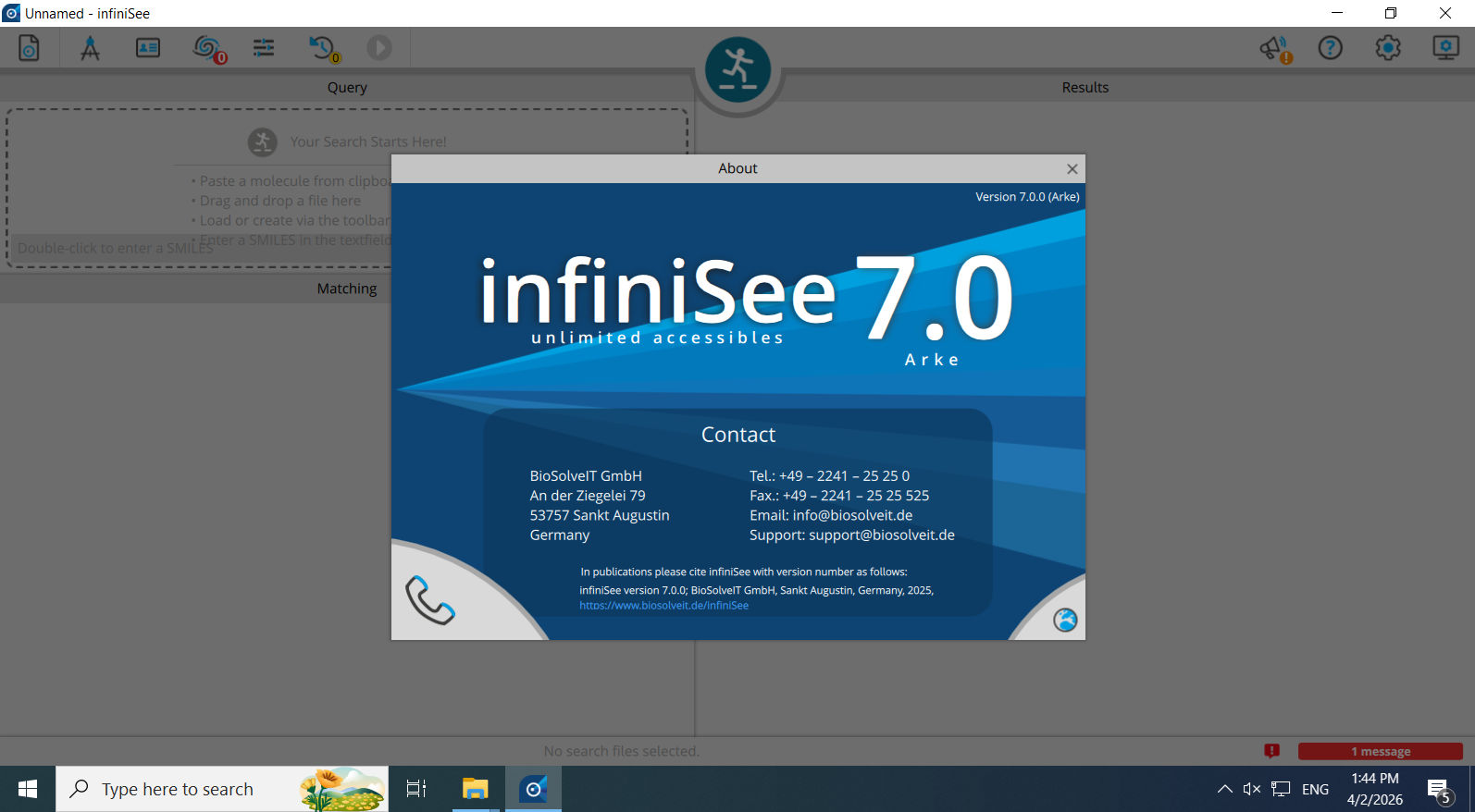Open the search history clock icon
The image size is (1475, 812).
324,48
